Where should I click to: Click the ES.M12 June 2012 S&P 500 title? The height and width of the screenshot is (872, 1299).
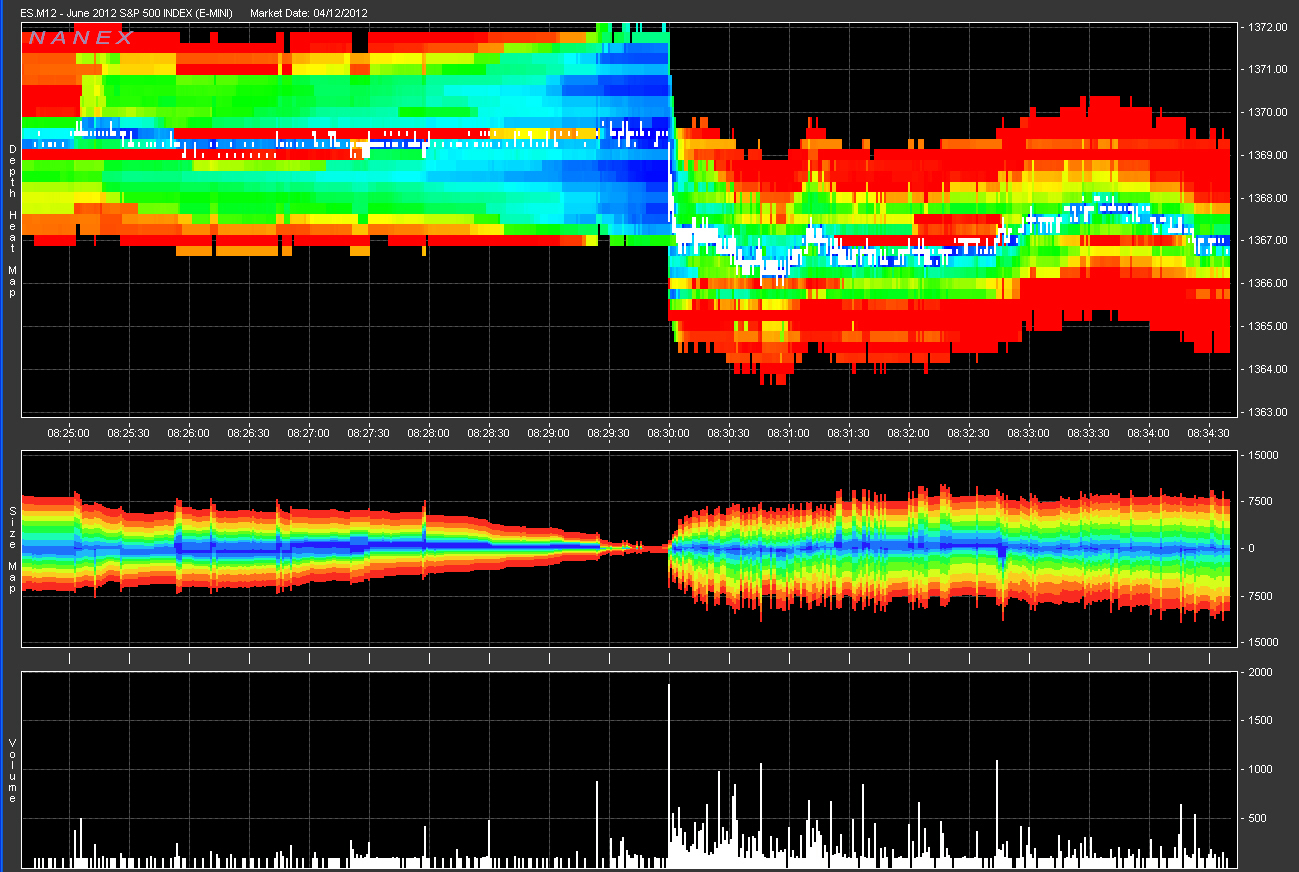click(127, 13)
